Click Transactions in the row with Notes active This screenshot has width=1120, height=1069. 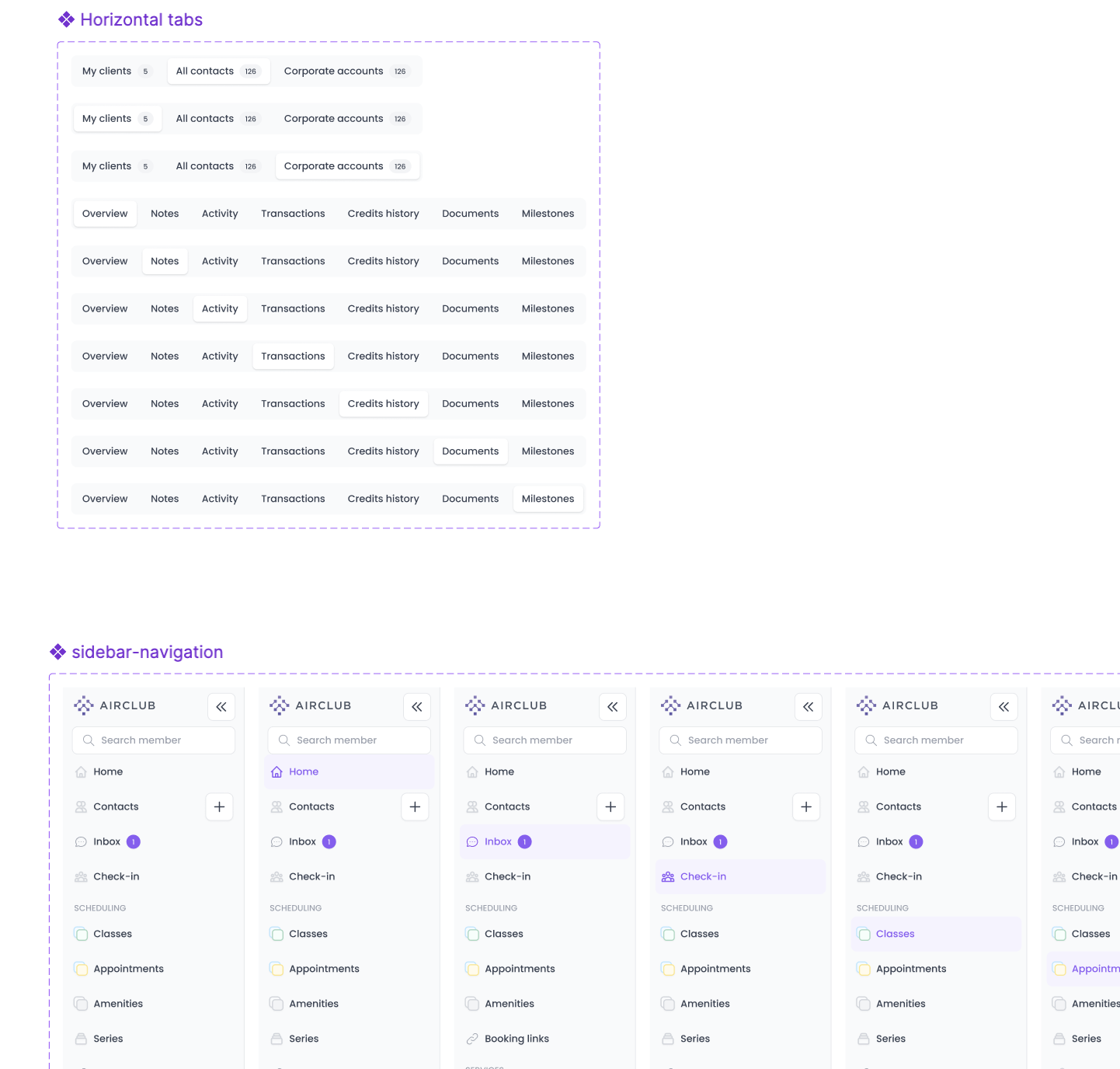click(x=293, y=261)
